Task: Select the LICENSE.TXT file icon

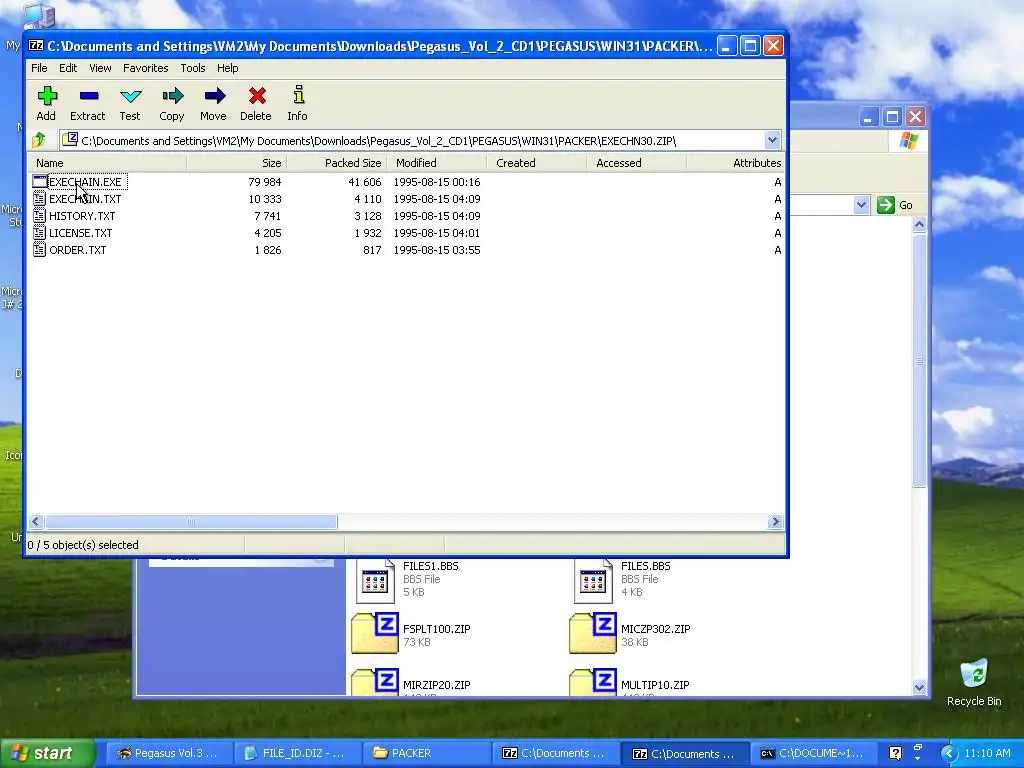Action: click(x=39, y=232)
